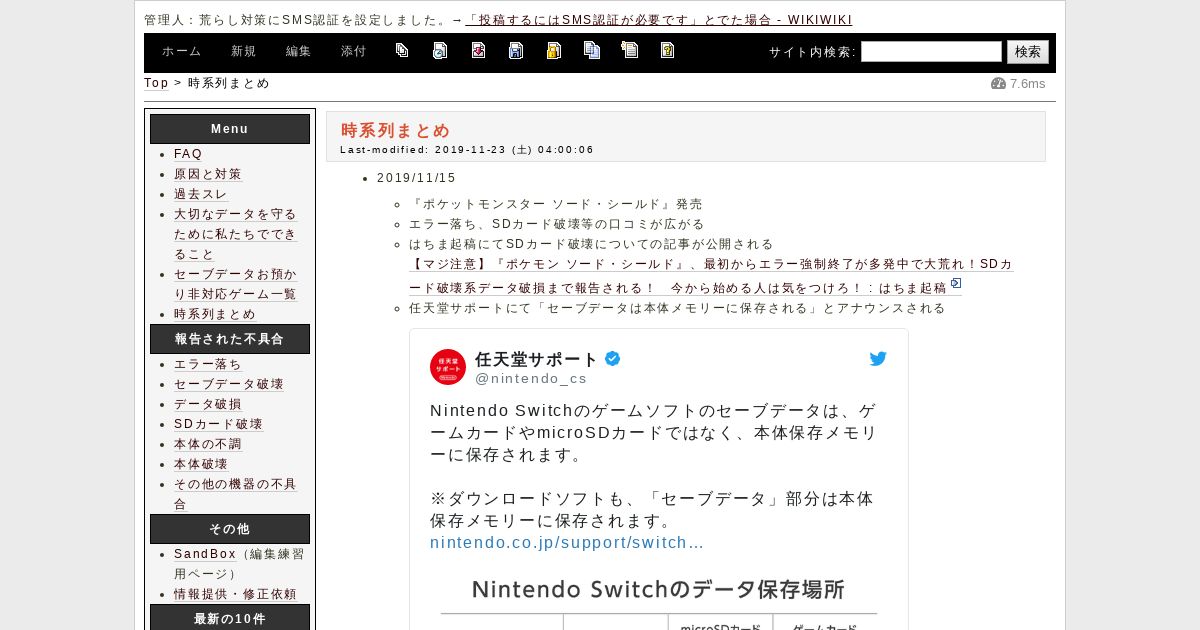Viewport: 1200px width, 630px height.
Task: Click the 最新の10件 sidebar header
Action: tap(230, 618)
